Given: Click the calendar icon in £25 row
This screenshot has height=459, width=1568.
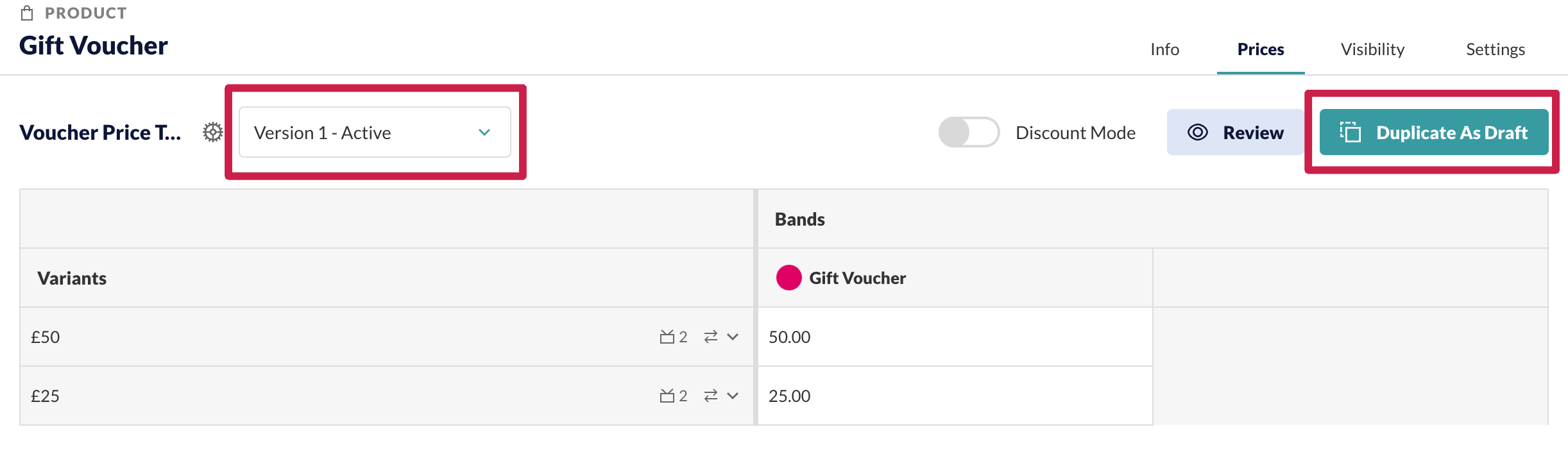Looking at the screenshot, I should click(x=667, y=396).
